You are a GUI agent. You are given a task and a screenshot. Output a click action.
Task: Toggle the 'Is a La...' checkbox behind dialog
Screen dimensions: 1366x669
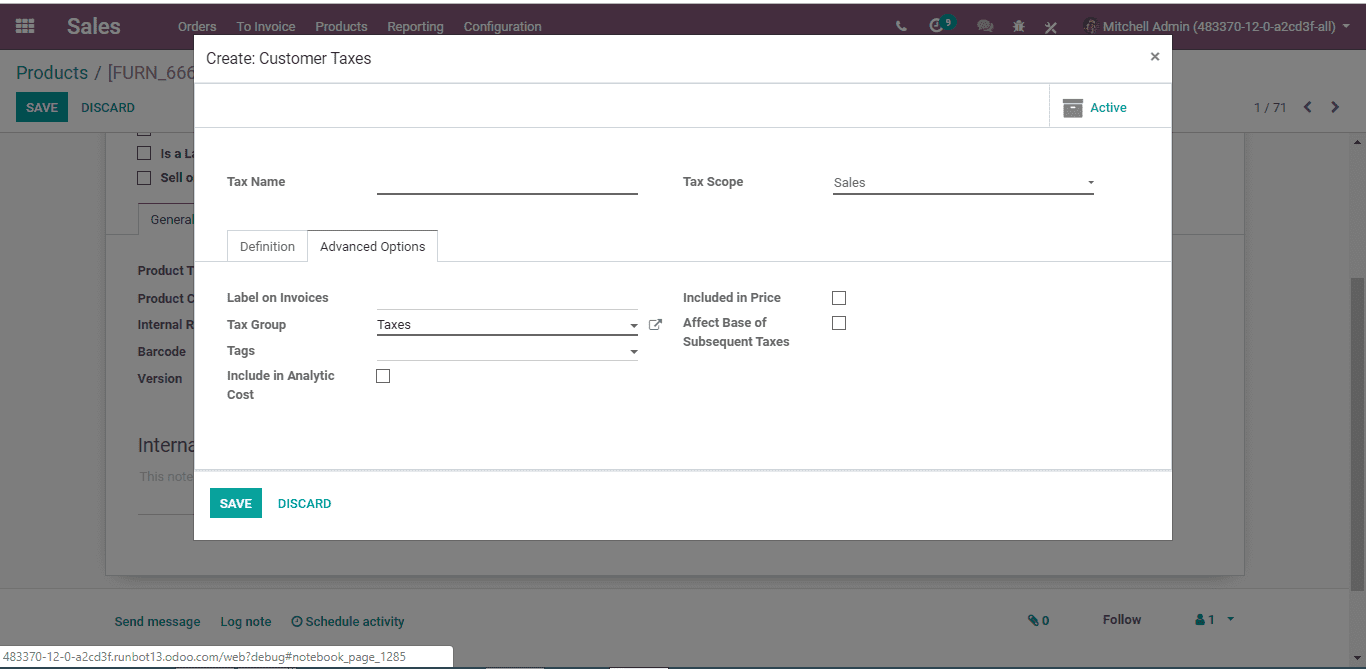pyautogui.click(x=144, y=154)
